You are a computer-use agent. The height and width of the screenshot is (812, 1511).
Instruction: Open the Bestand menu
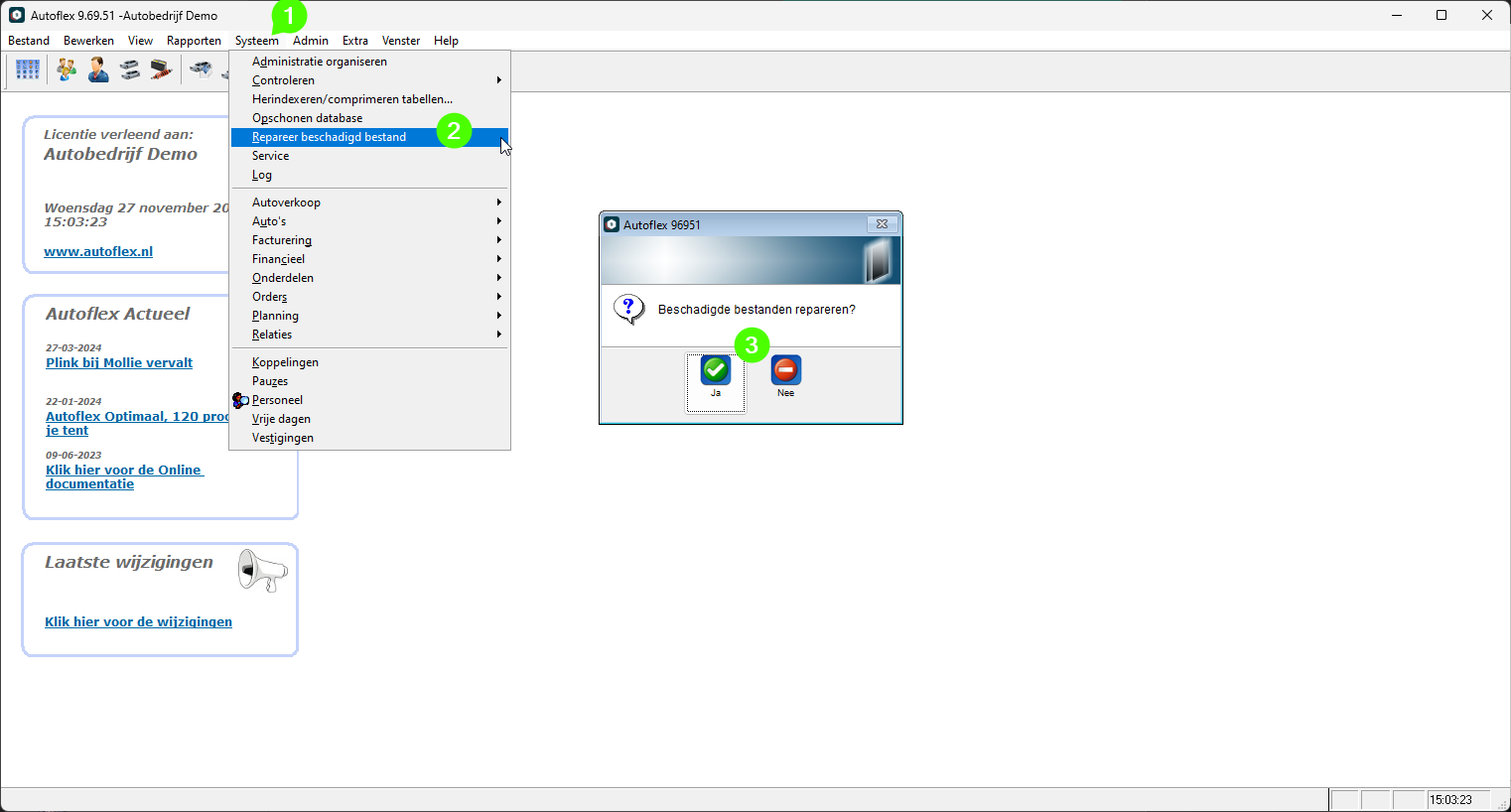pos(29,41)
